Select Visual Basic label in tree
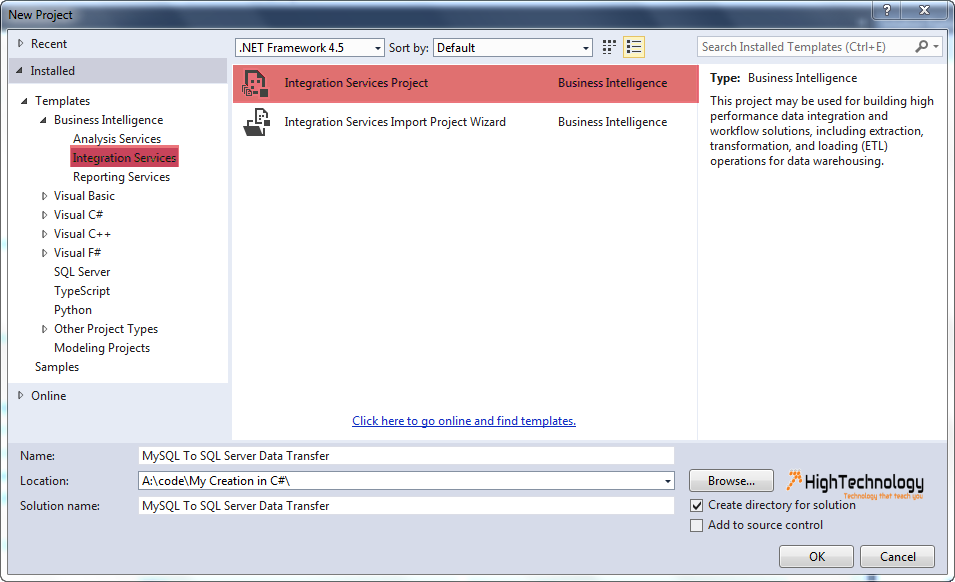This screenshot has height=582, width=955. point(84,196)
